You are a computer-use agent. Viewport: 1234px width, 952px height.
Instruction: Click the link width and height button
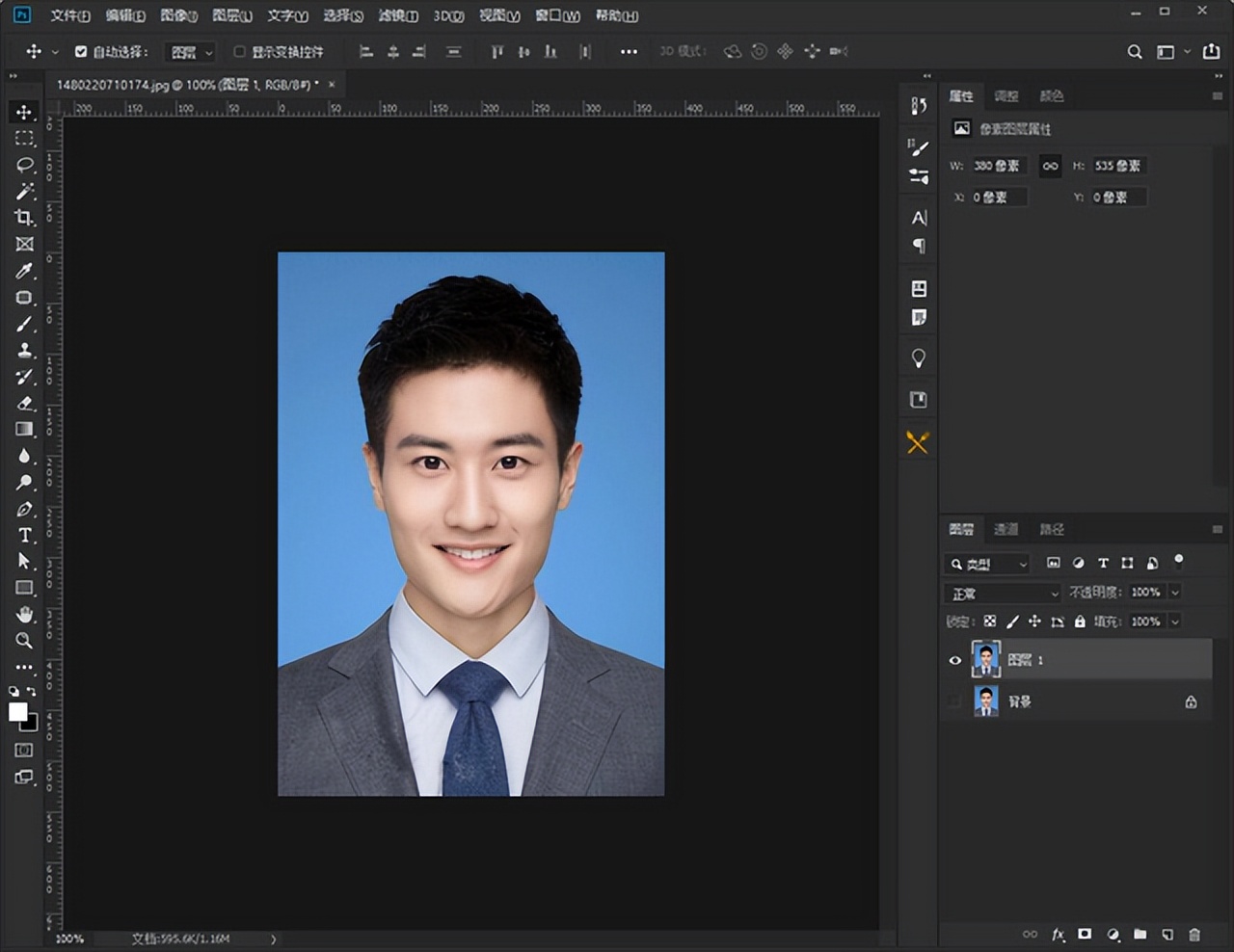pyautogui.click(x=1050, y=166)
